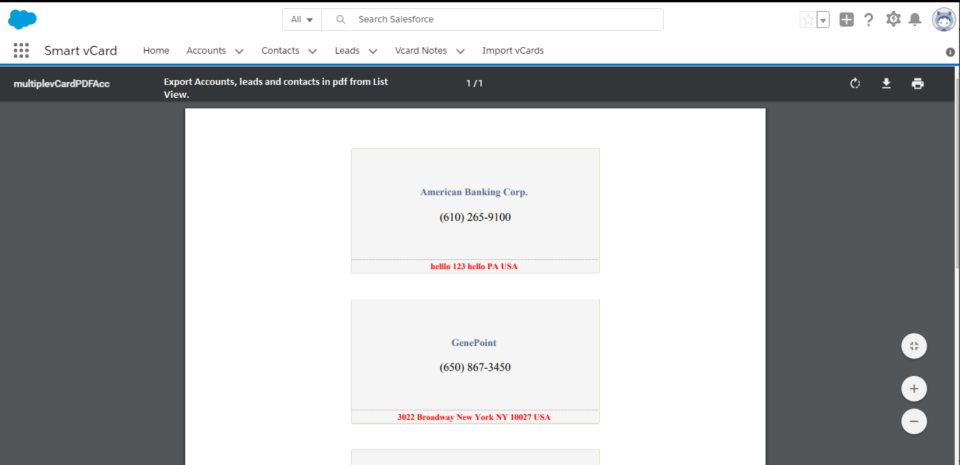
Task: Open the notifications bell
Action: [x=915, y=20]
